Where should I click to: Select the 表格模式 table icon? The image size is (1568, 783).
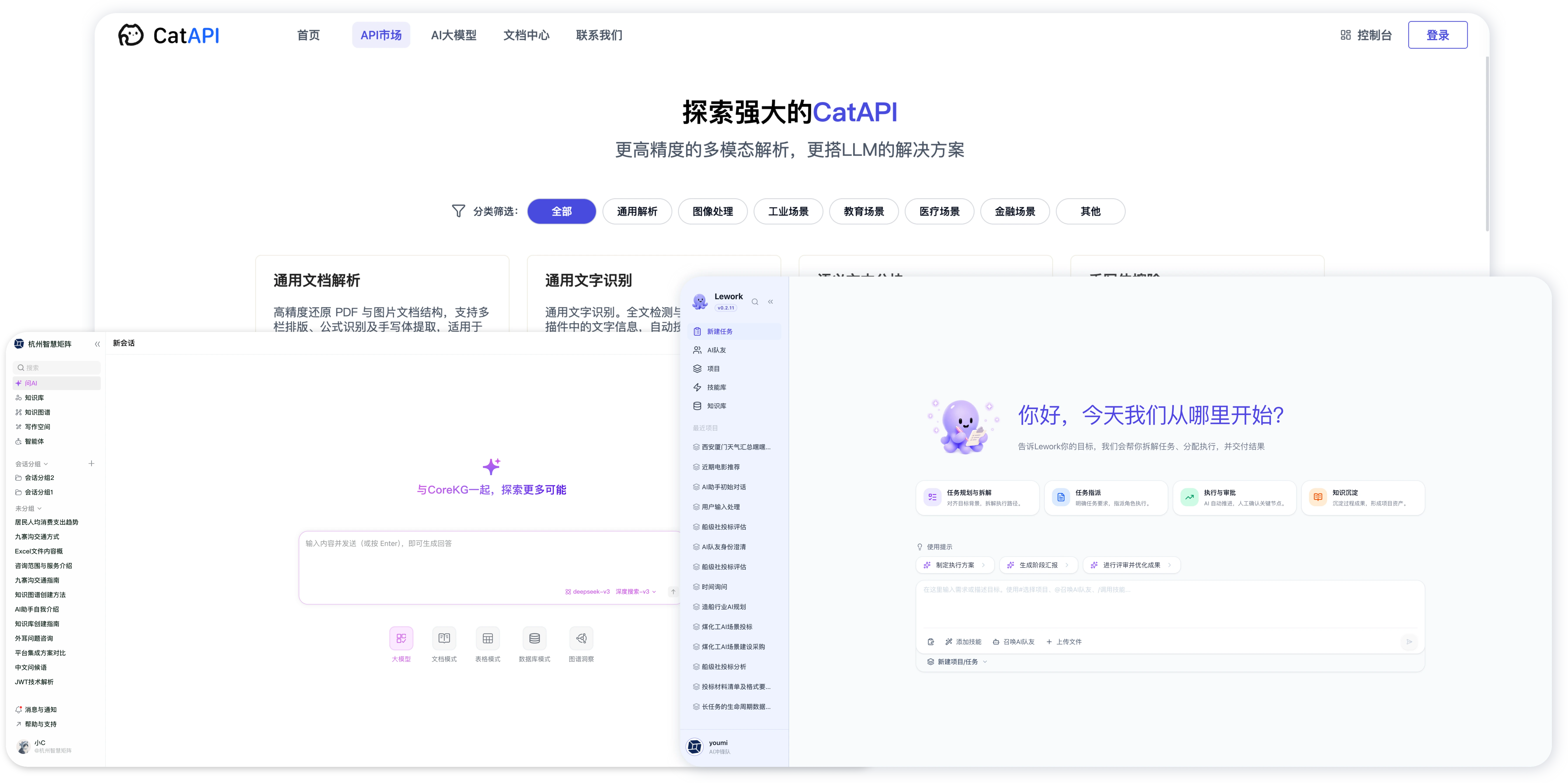[488, 638]
